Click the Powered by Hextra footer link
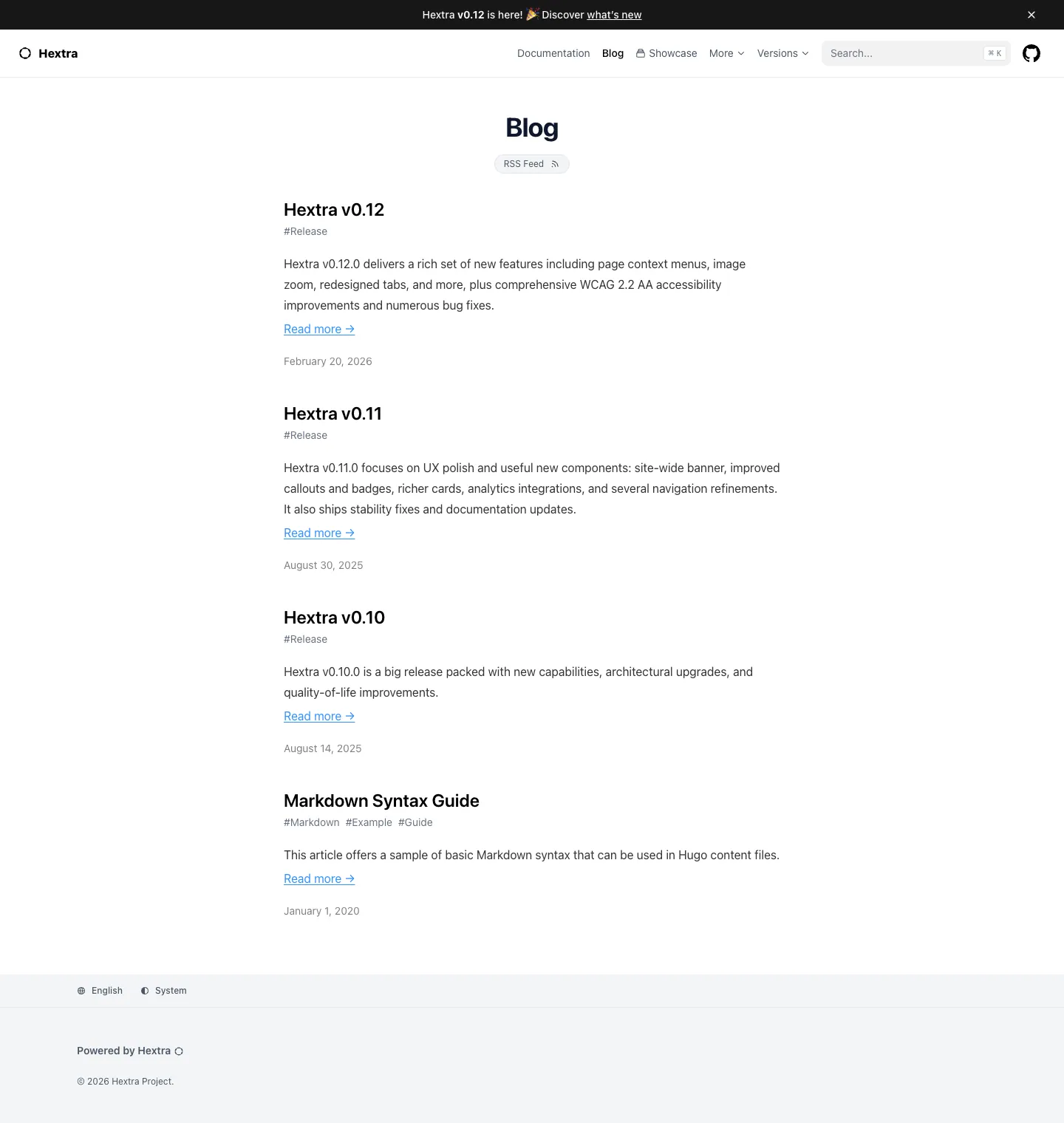The width and height of the screenshot is (1064, 1123). click(x=130, y=1051)
